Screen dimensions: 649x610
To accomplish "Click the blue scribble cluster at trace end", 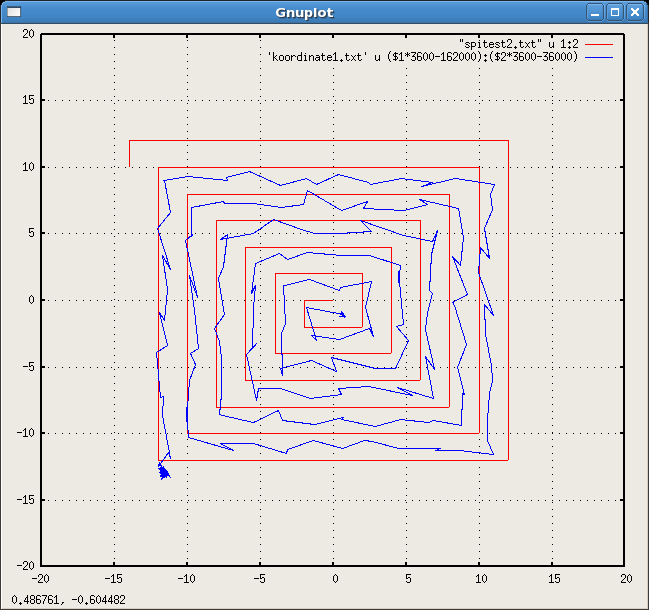I will [164, 472].
